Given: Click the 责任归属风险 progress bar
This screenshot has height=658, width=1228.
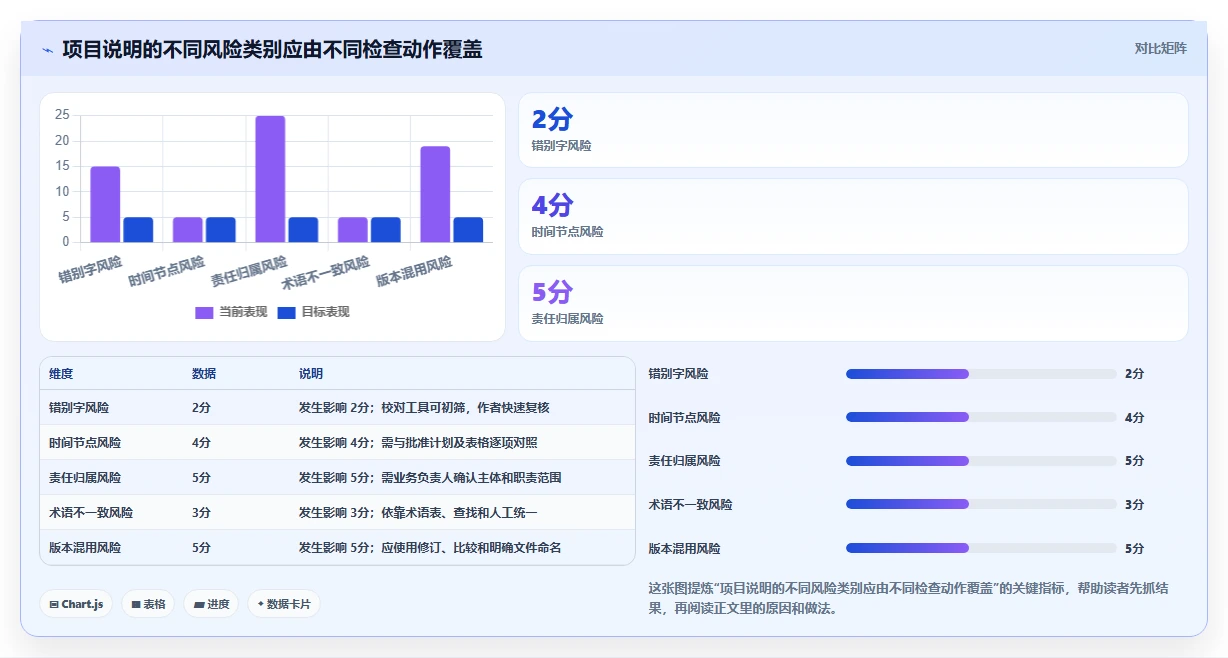Looking at the screenshot, I should pos(981,461).
